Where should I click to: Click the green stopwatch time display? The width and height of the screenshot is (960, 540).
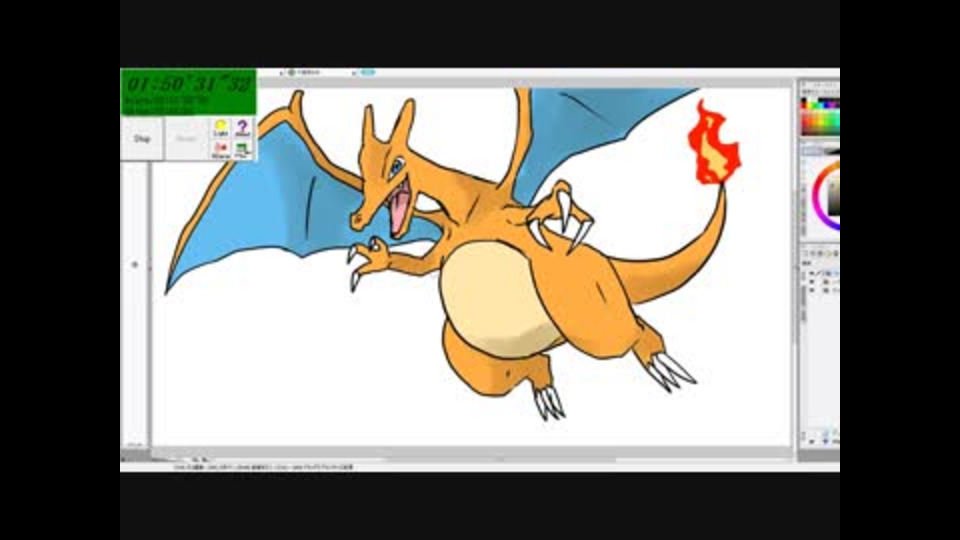(x=189, y=91)
